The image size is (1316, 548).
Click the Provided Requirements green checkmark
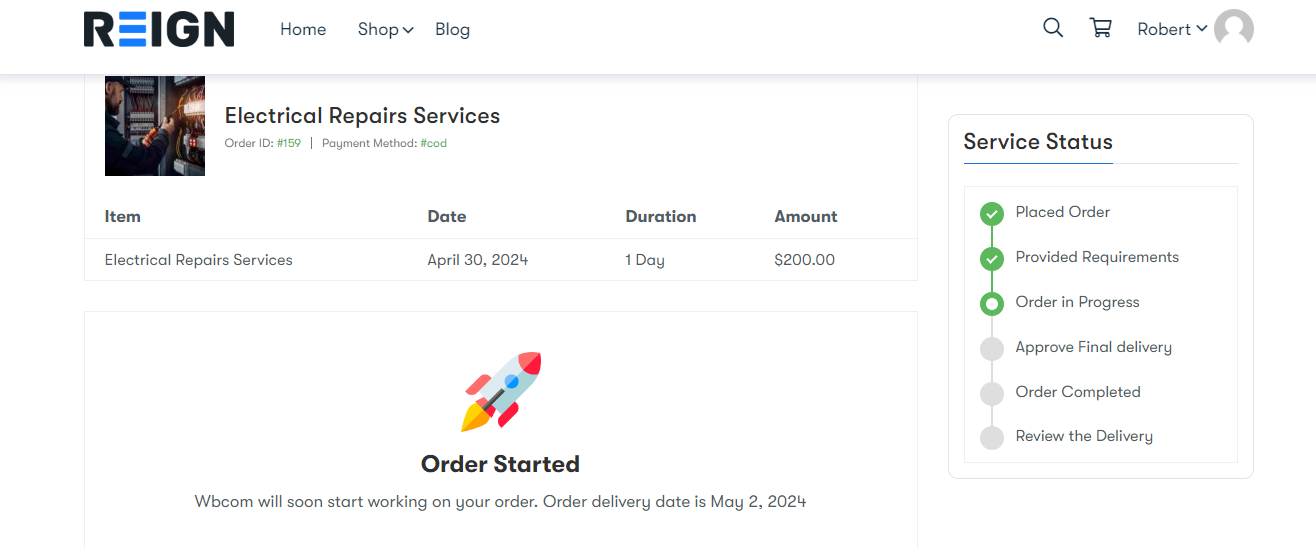tap(992, 258)
